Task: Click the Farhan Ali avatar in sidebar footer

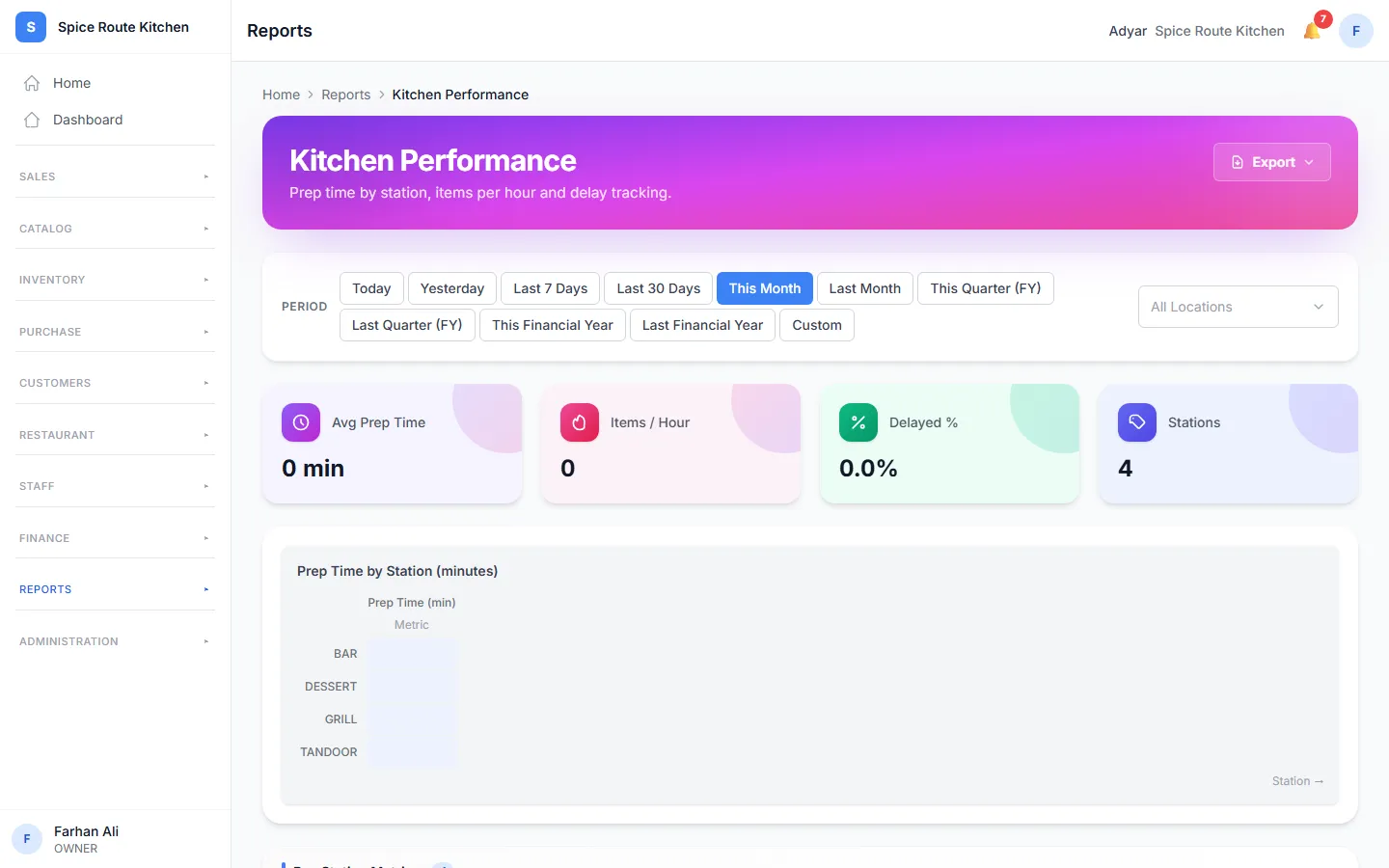Action: [27, 839]
